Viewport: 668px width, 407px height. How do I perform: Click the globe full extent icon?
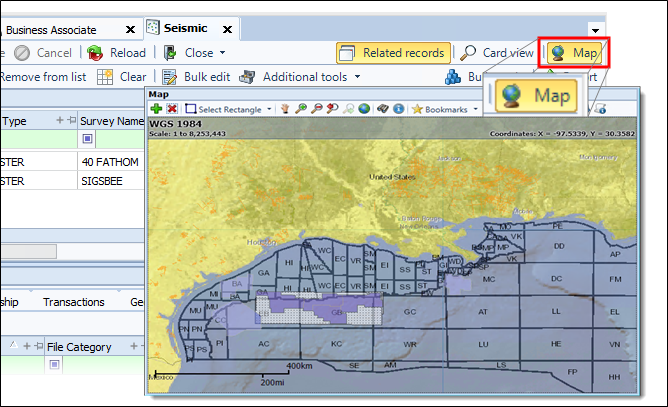coord(364,109)
